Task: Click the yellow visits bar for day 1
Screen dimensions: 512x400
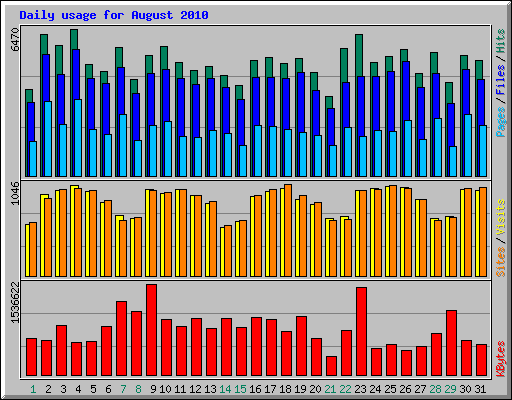Action: (x=27, y=250)
